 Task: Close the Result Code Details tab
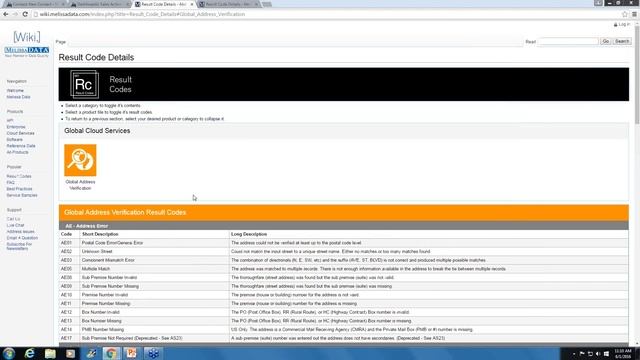(x=192, y=4)
